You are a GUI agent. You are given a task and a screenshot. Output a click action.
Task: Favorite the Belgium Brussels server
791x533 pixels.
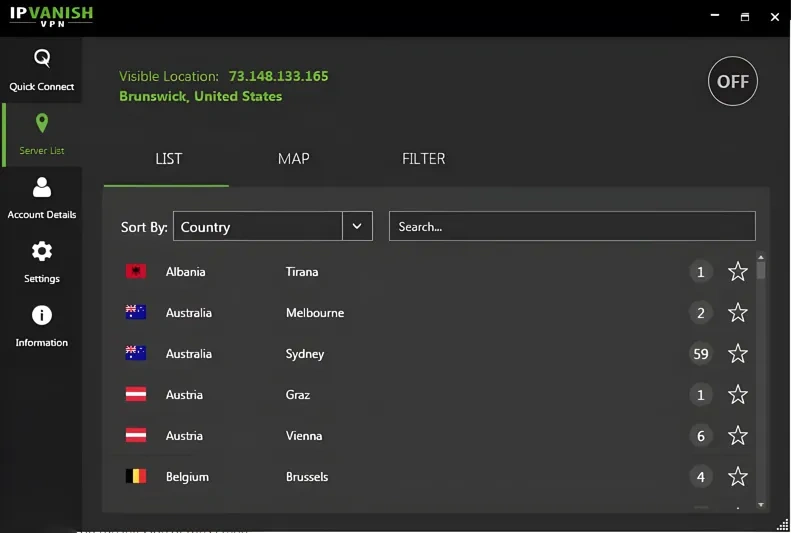coord(738,477)
